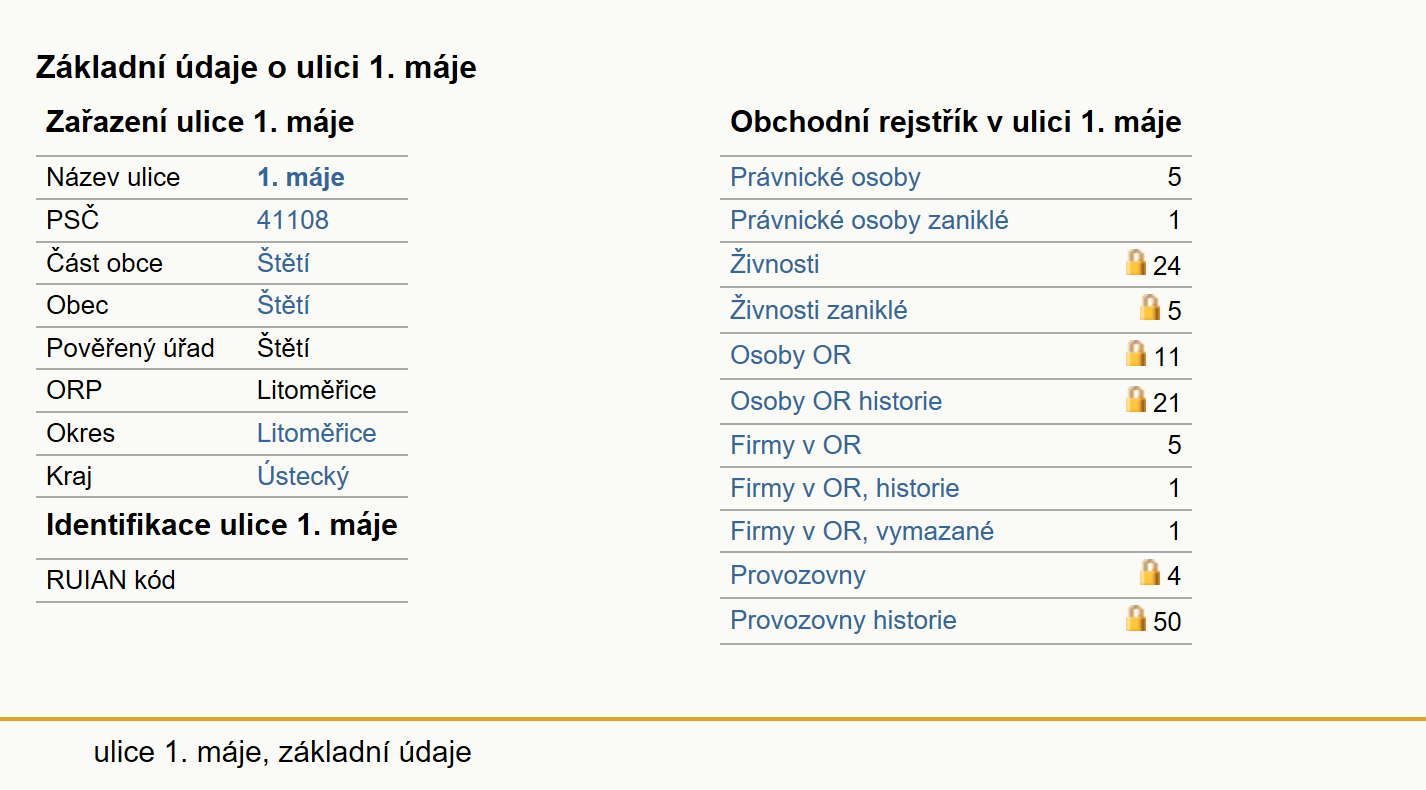Open the Osoby OR historie link

pos(836,401)
